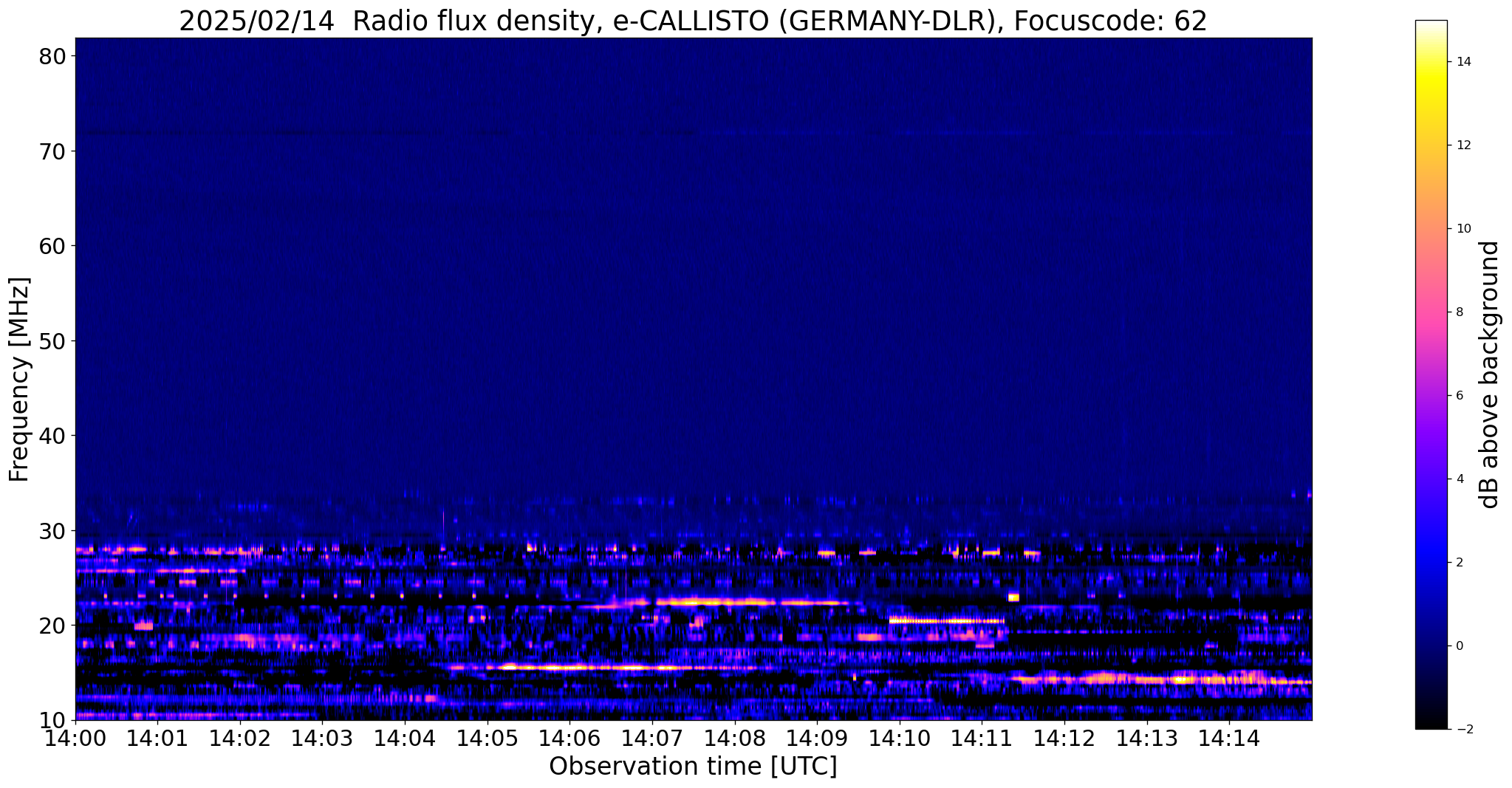This screenshot has height=788, width=1512.
Task: Click the 70 tick on frequency axis
Action: coord(53,151)
